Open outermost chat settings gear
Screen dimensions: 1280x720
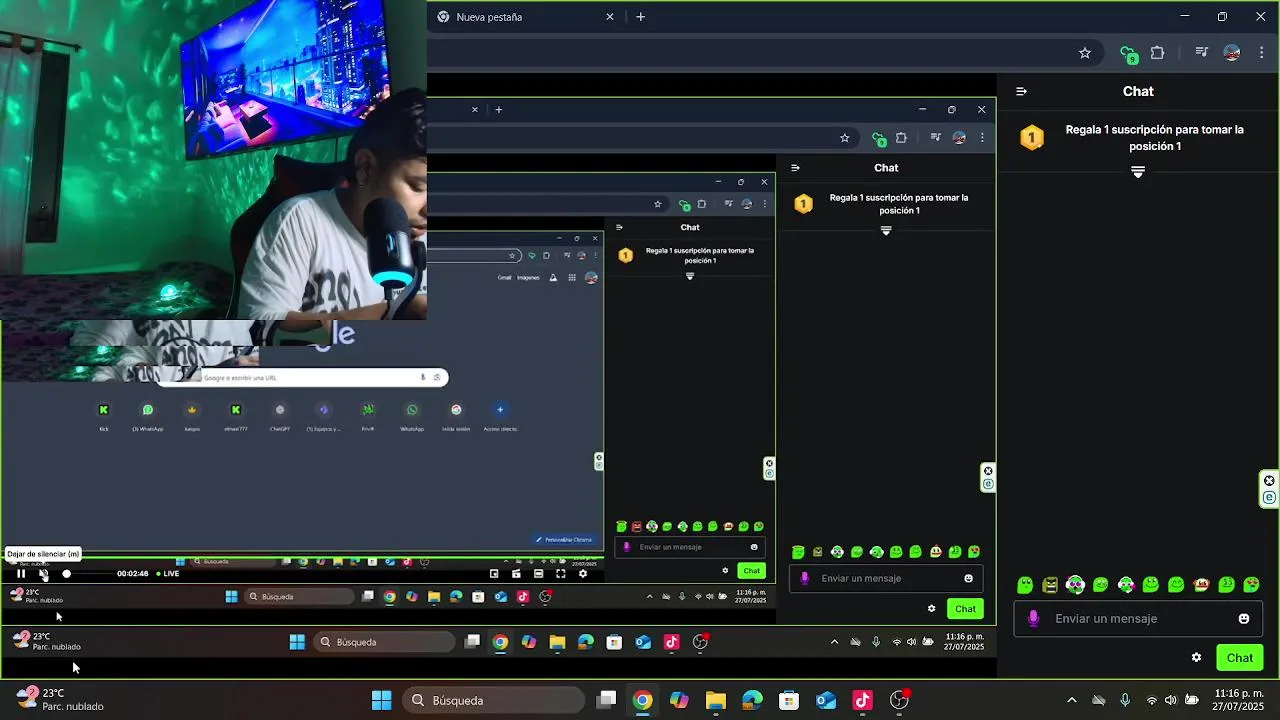pos(1196,658)
